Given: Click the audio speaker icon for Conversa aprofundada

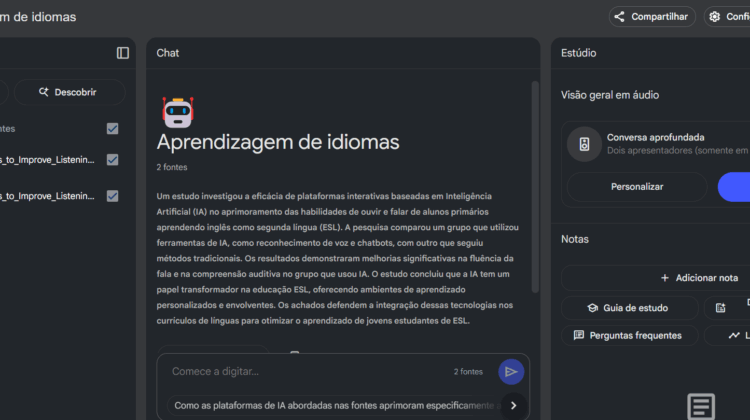Looking at the screenshot, I should (585, 144).
